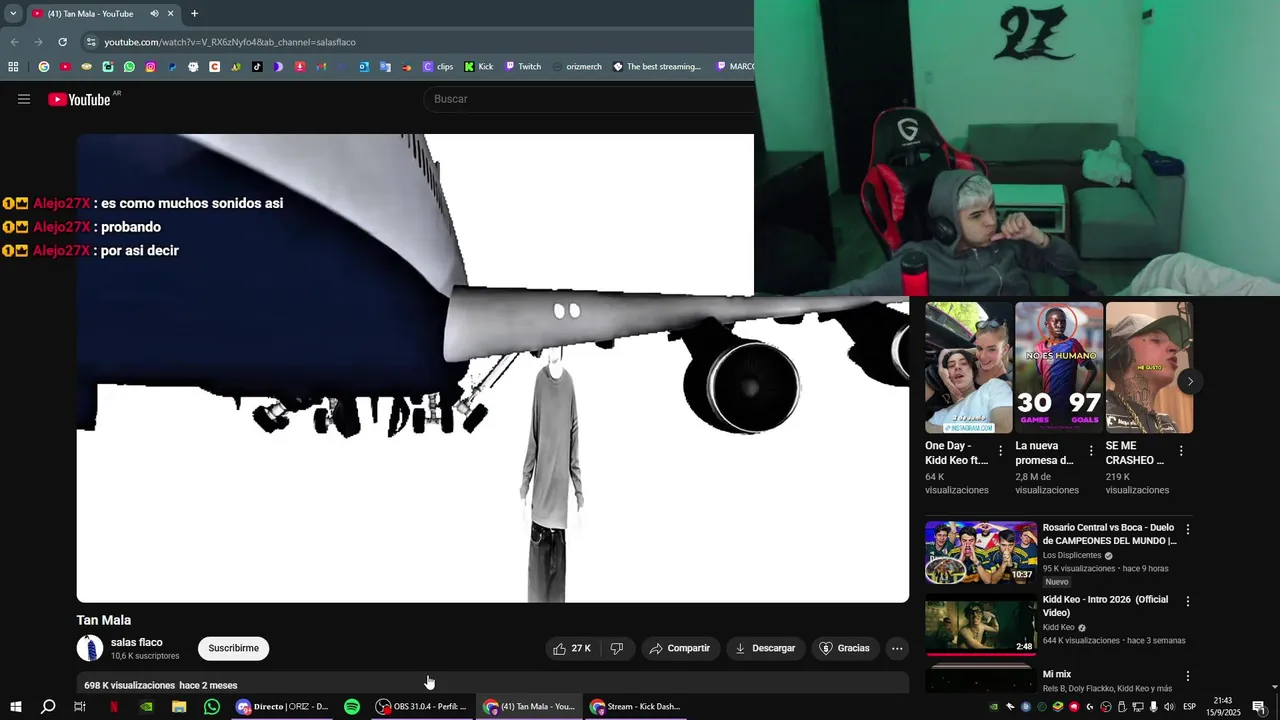The width and height of the screenshot is (1280, 720).
Task: Open Task View on taskbar
Action: coord(80,706)
